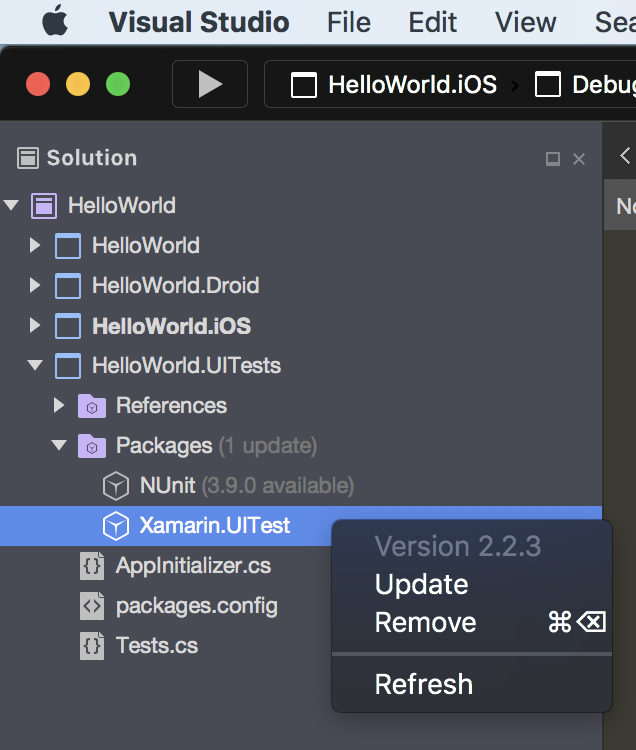
Task: Click the Solution pad title
Action: (92, 158)
